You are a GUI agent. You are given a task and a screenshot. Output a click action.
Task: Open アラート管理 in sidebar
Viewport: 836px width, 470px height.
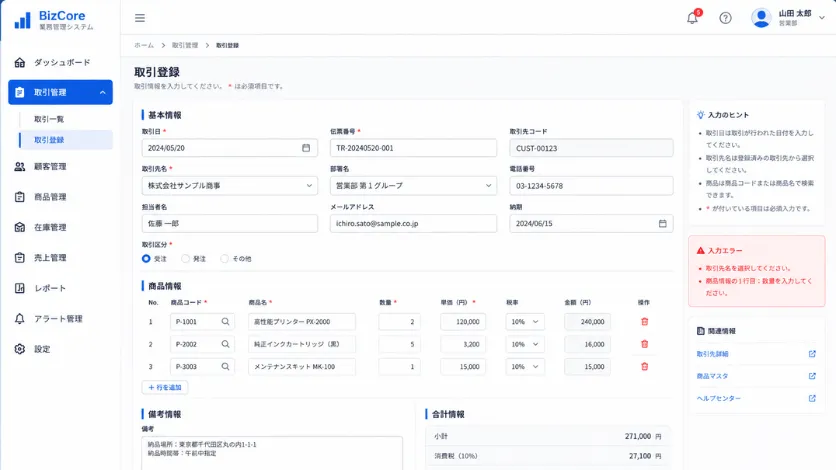60,319
